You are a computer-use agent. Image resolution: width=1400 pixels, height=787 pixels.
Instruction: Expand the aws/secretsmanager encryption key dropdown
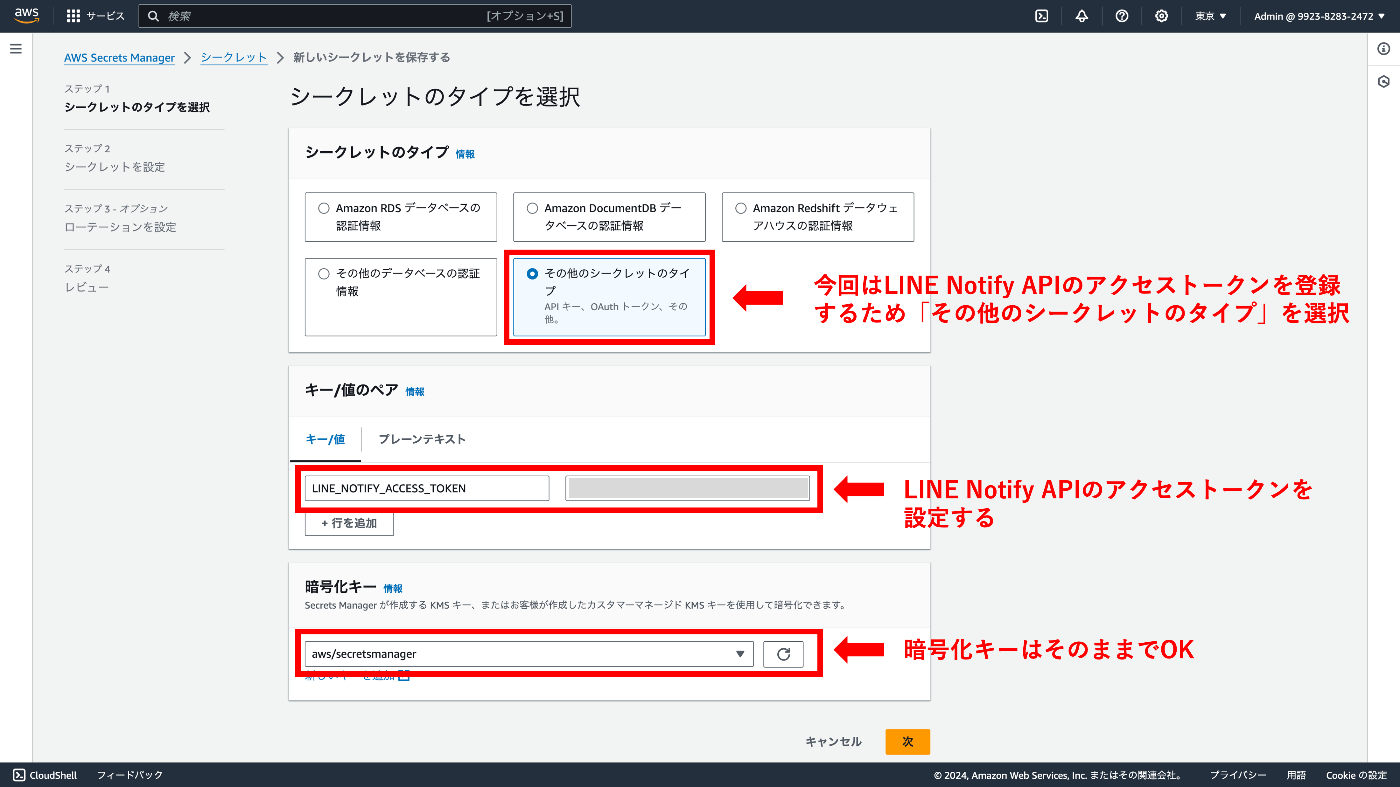[529, 654]
